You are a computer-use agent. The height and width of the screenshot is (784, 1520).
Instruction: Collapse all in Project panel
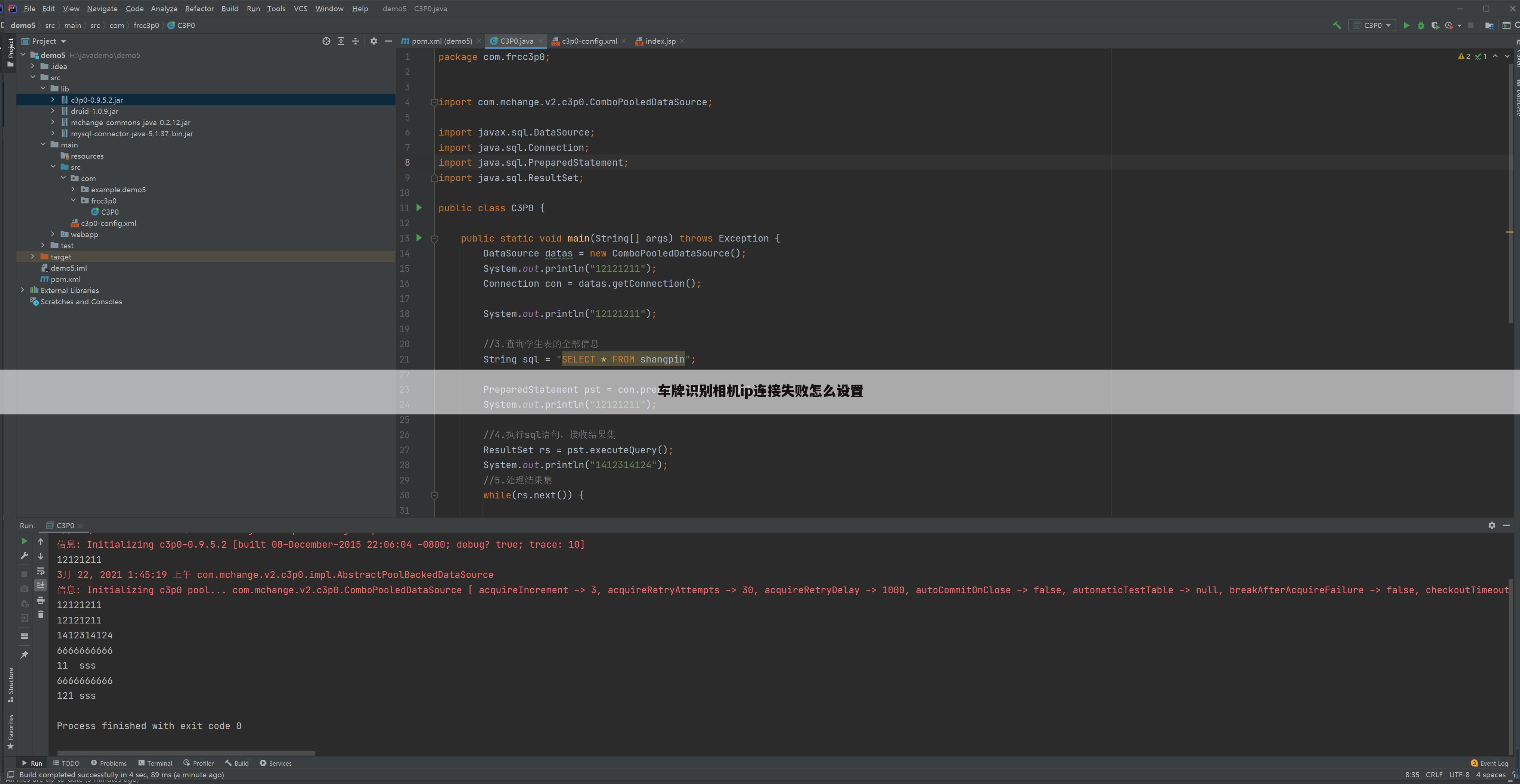pyautogui.click(x=355, y=41)
